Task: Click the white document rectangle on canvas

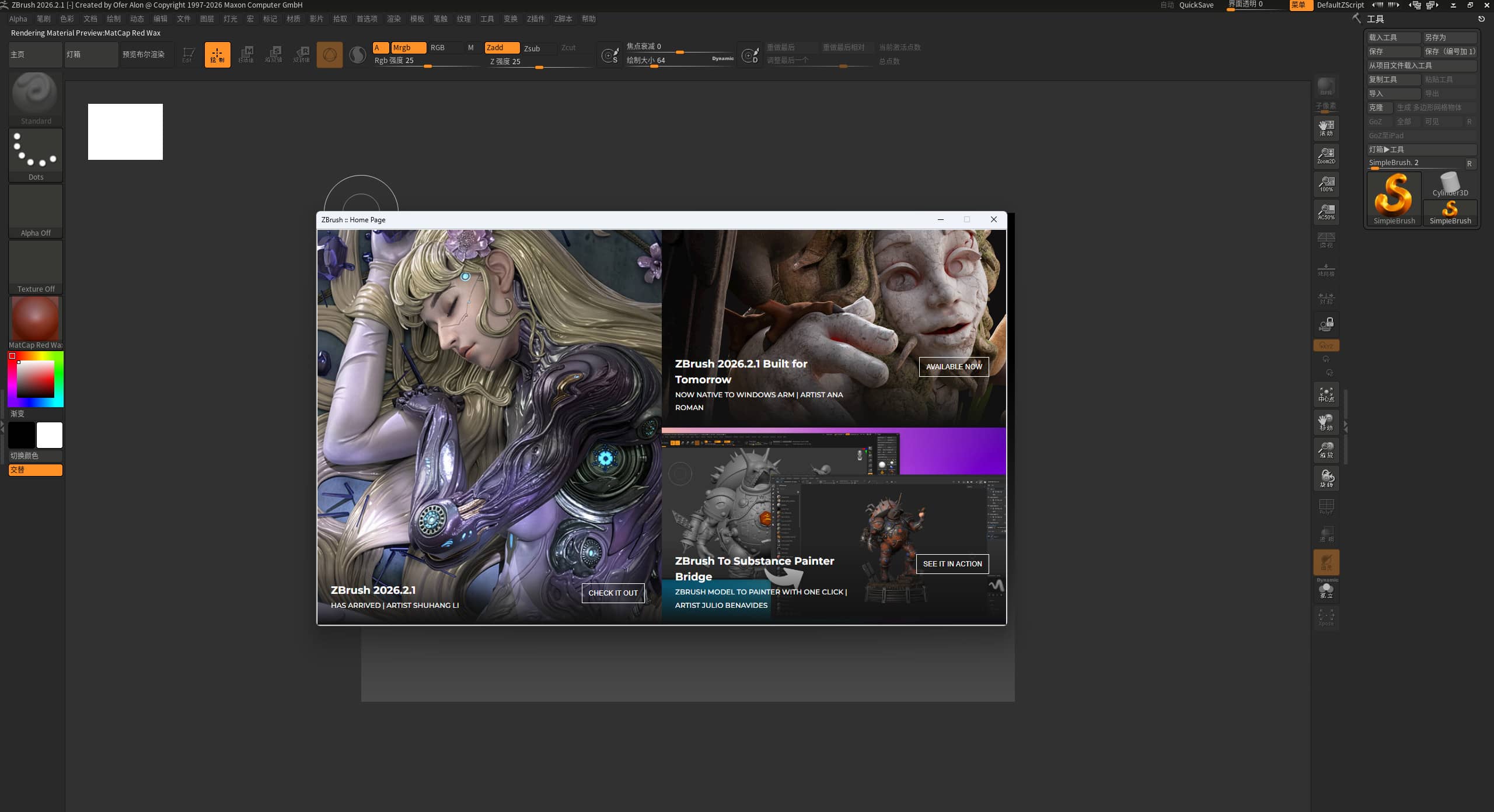Action: point(125,132)
